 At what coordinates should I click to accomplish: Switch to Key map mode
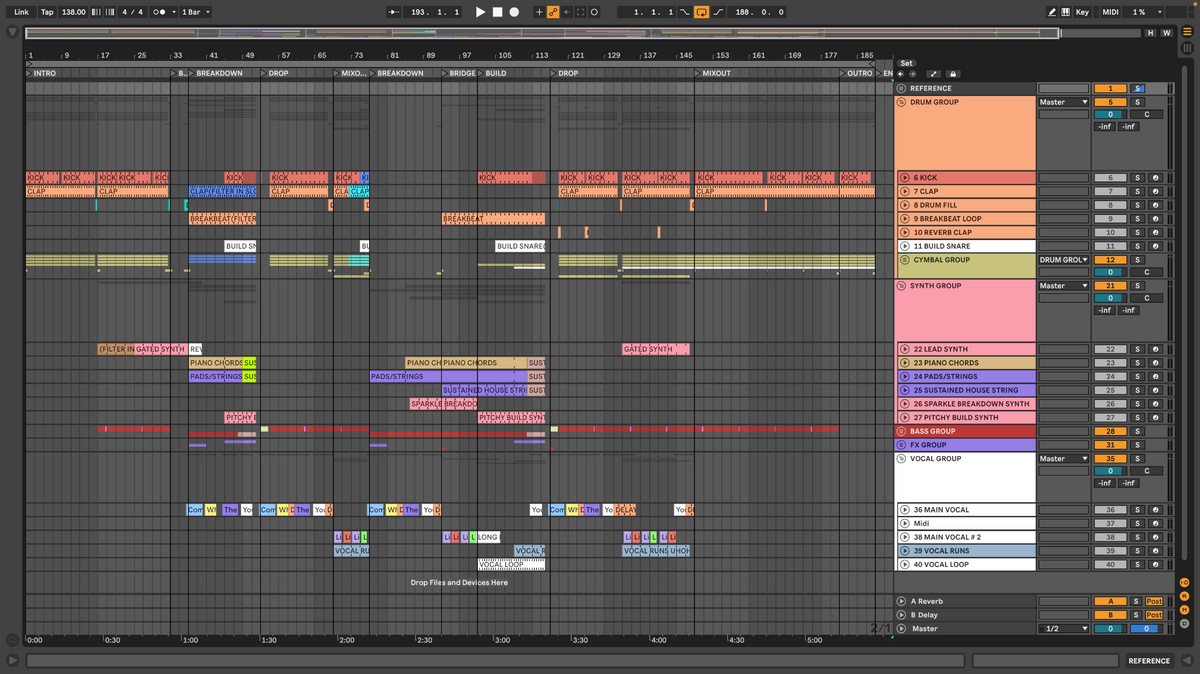(x=1082, y=12)
